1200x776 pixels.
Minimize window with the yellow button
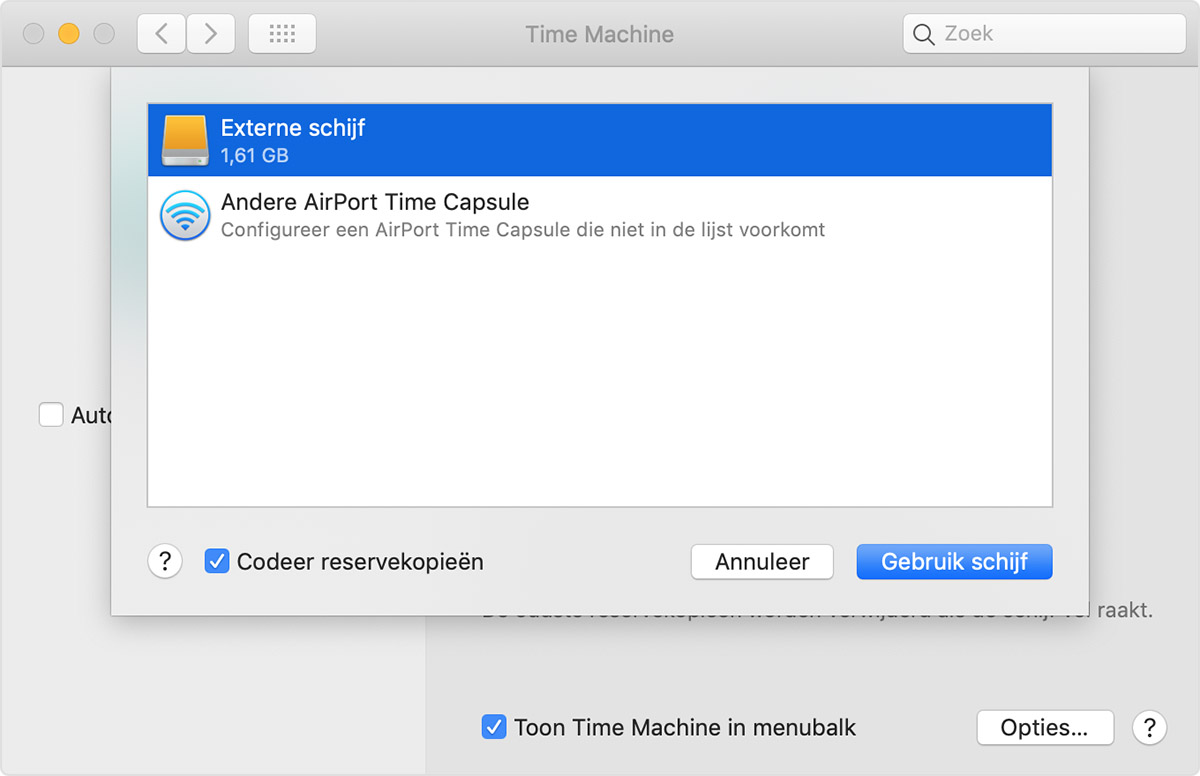coord(69,34)
